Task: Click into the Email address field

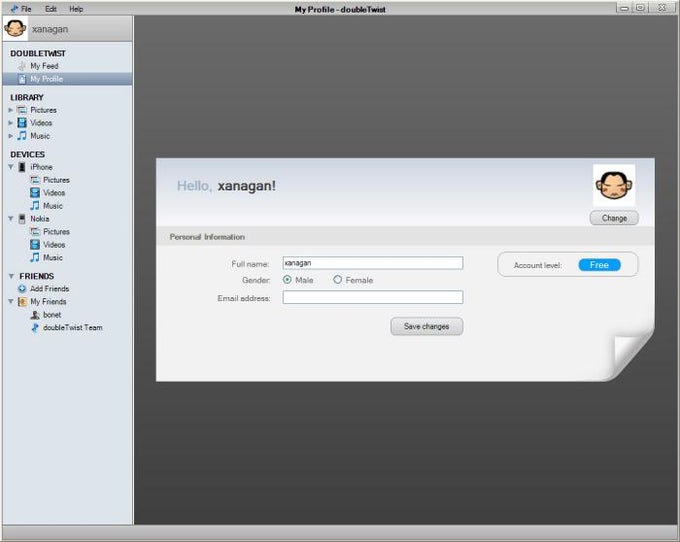Action: click(x=373, y=297)
